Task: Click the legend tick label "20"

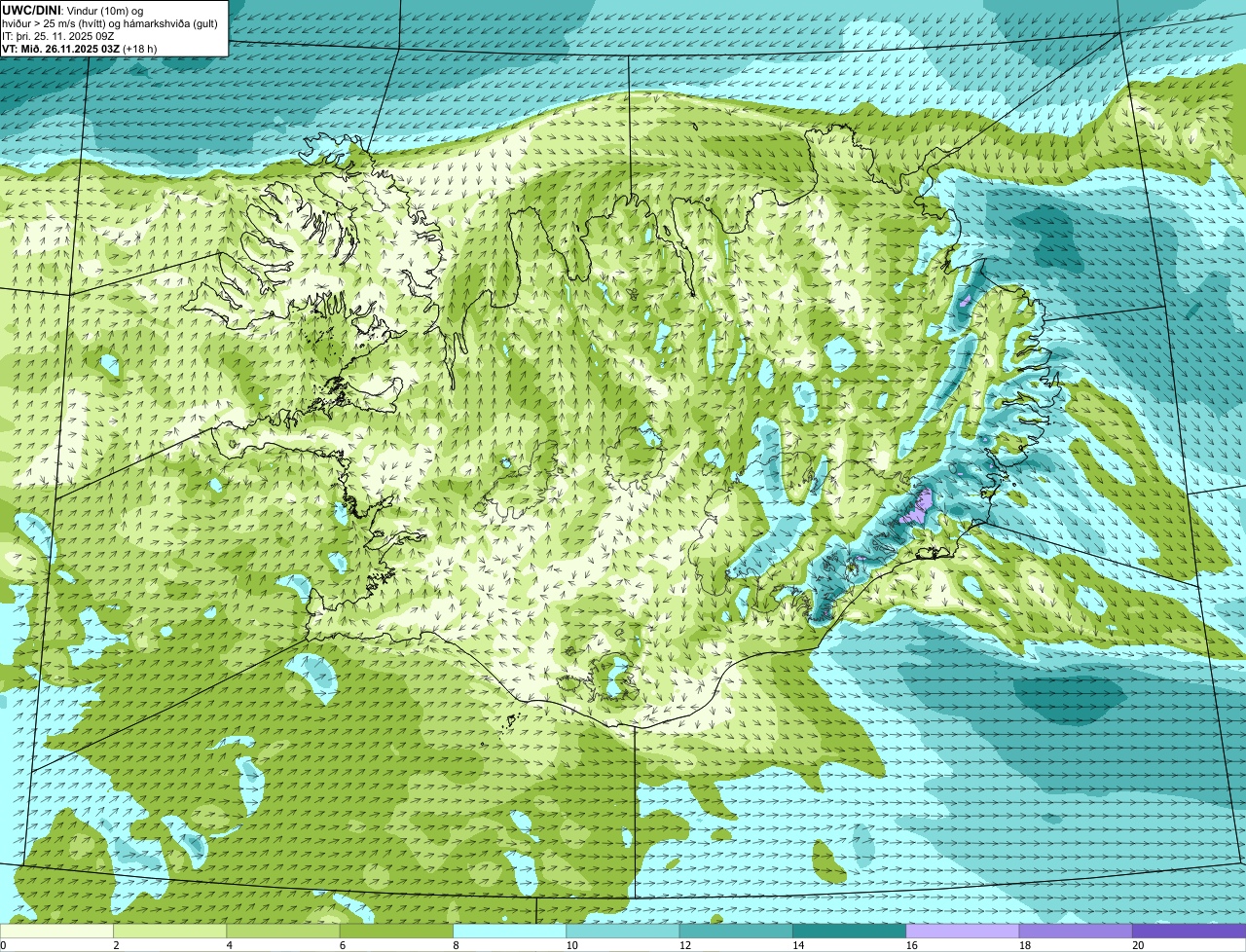Action: pyautogui.click(x=1138, y=945)
